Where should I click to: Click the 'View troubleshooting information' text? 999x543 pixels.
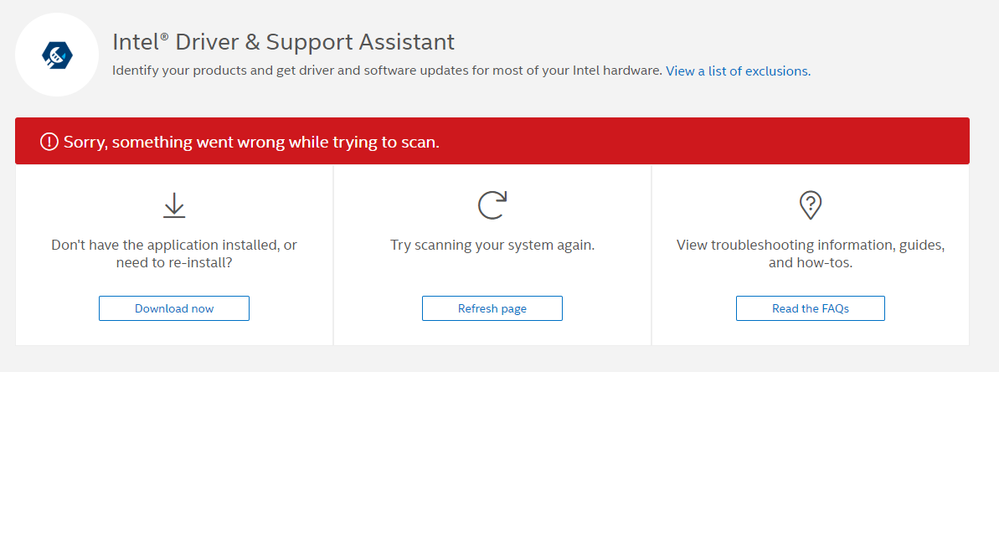810,254
